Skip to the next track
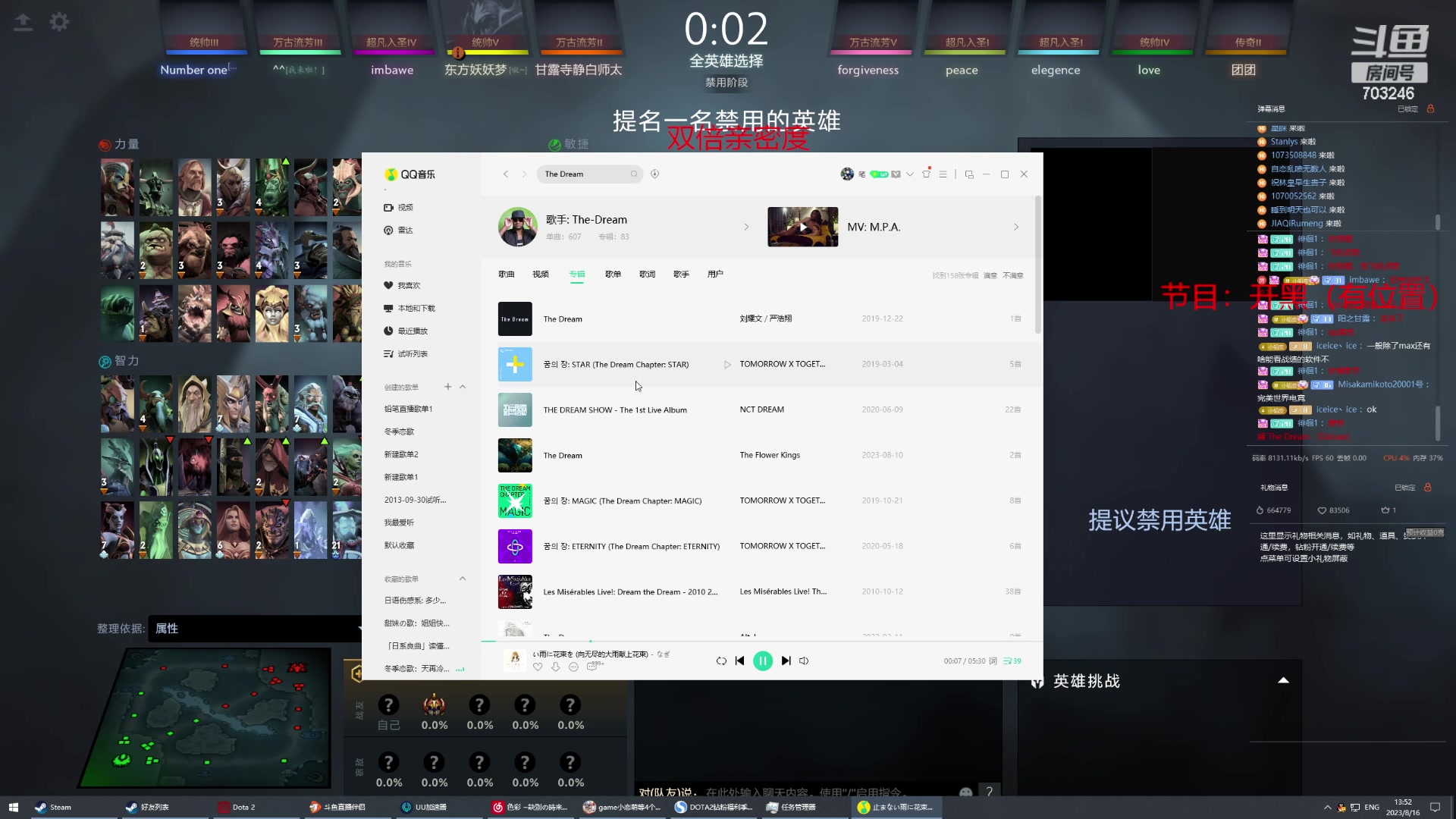Image resolution: width=1456 pixels, height=819 pixels. tap(786, 661)
